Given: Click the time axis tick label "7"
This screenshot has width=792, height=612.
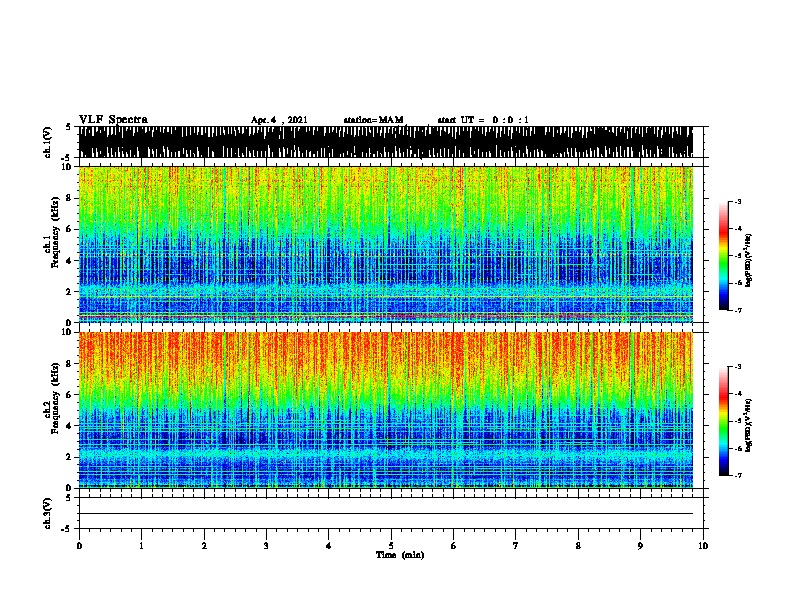Looking at the screenshot, I should (x=516, y=546).
